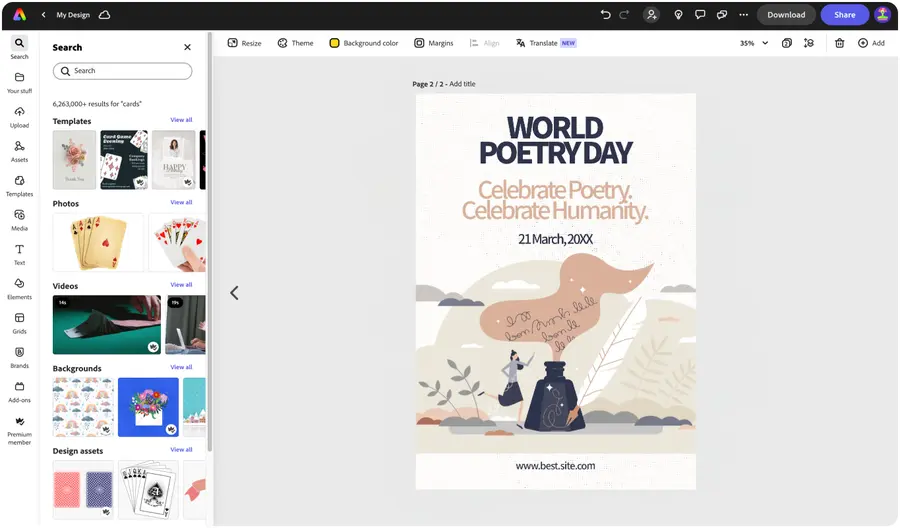
Task: Open the layer order icon in toolbar
Action: 809,43
